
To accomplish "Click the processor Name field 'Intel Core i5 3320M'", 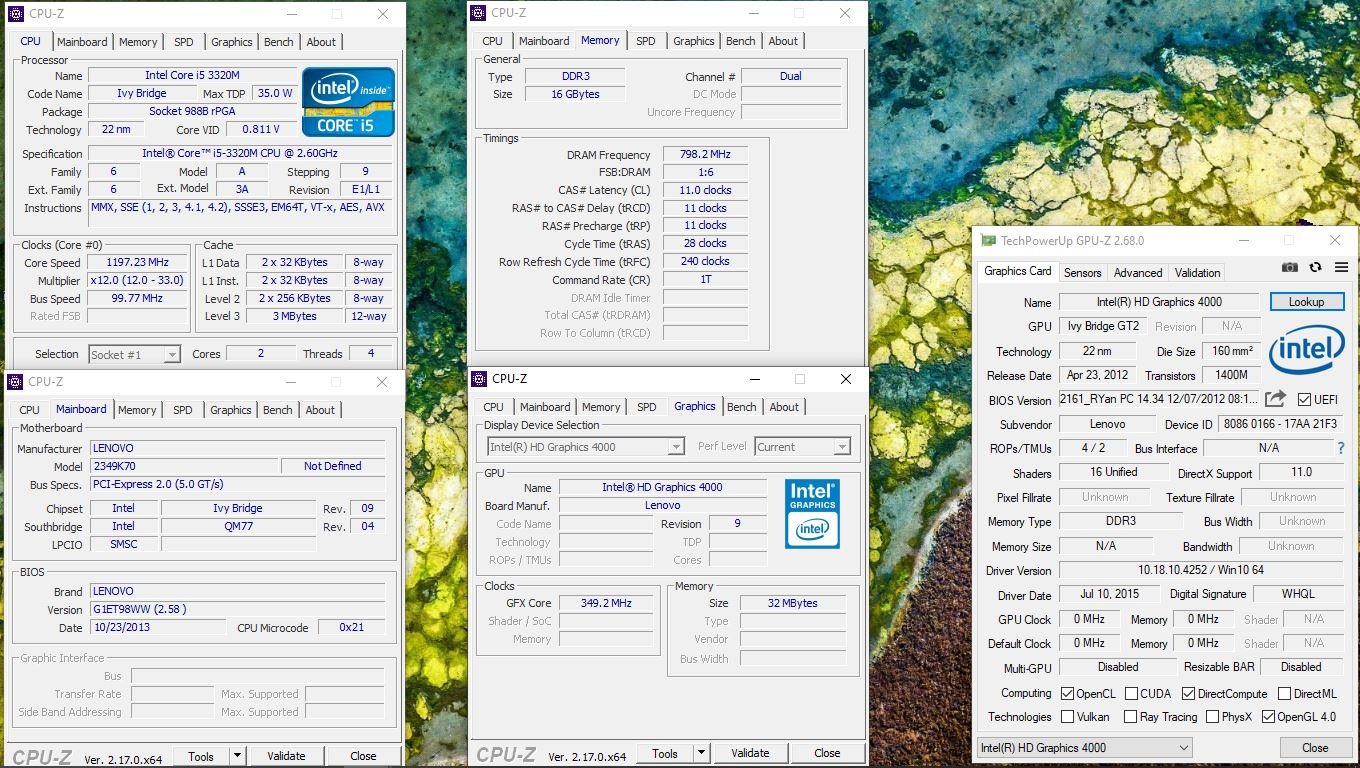I will pos(192,75).
